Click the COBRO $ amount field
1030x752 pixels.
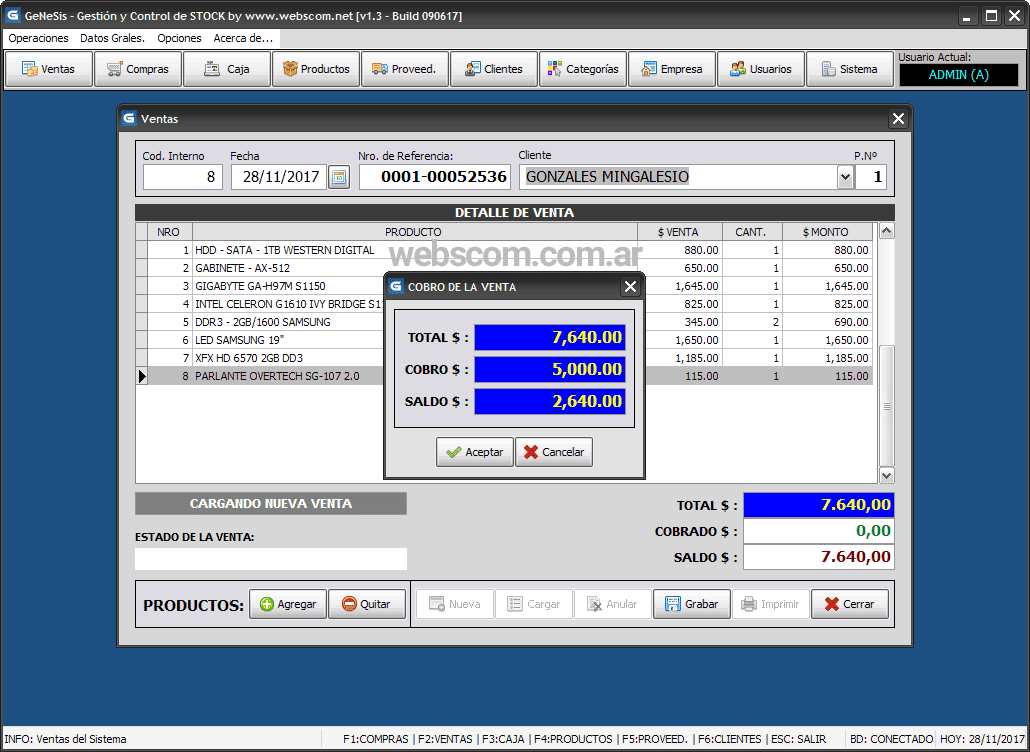coord(549,370)
